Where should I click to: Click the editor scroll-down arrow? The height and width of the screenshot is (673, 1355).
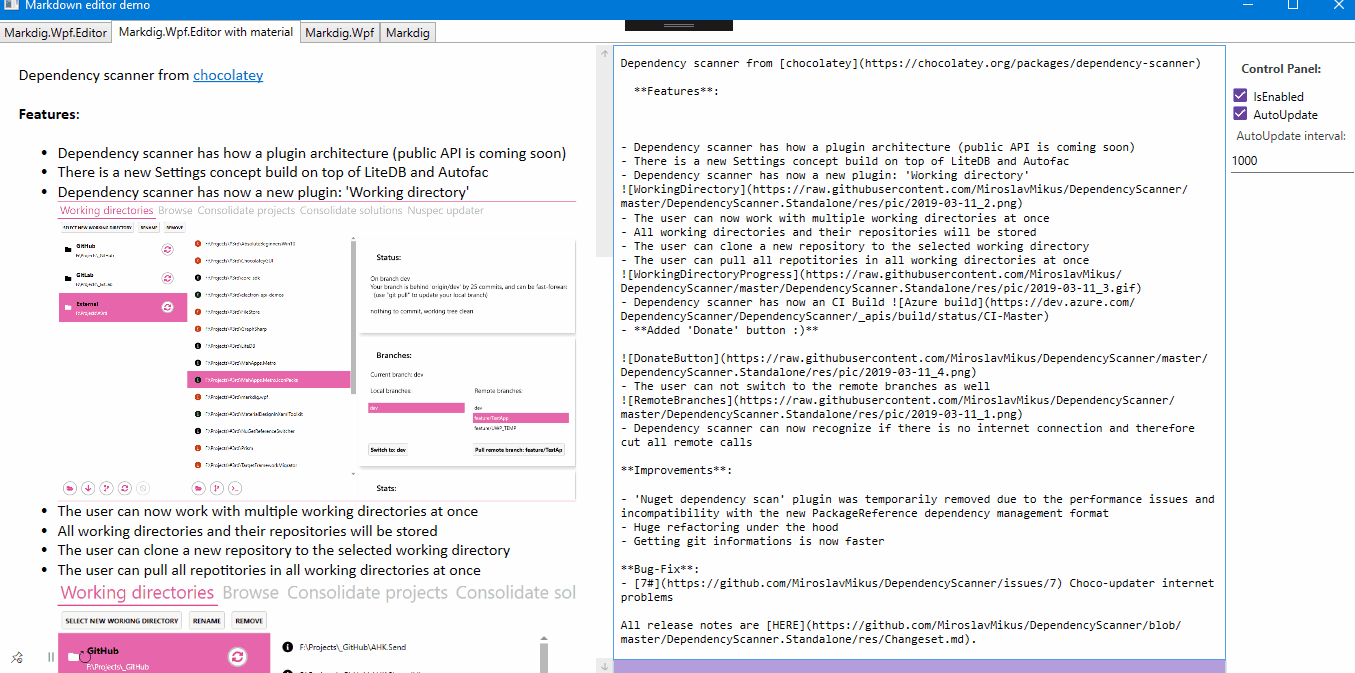tap(603, 665)
